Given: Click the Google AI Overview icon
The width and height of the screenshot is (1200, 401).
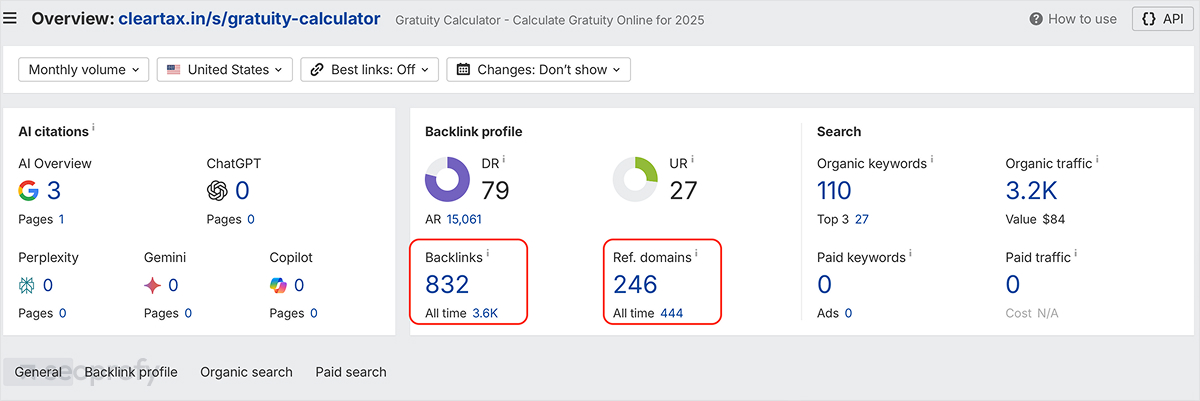Looking at the screenshot, I should click(28, 190).
